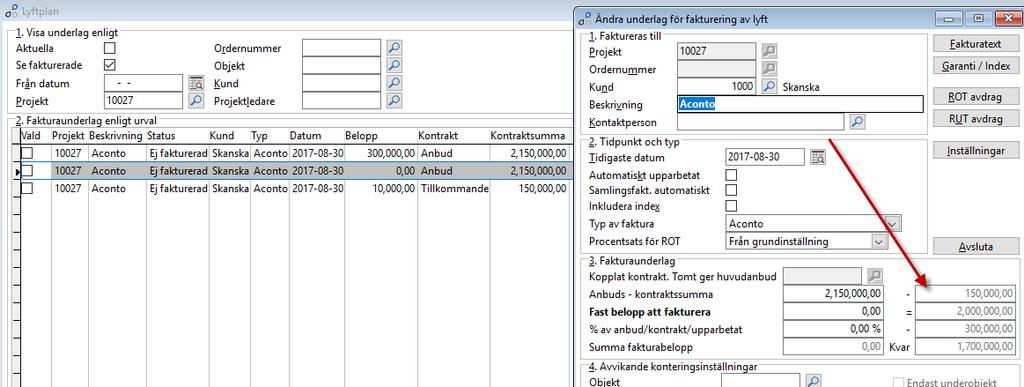The width and height of the screenshot is (1024, 387).
Task: Click % av anbud/kontrakt/upparbetat field
Action: click(x=834, y=329)
